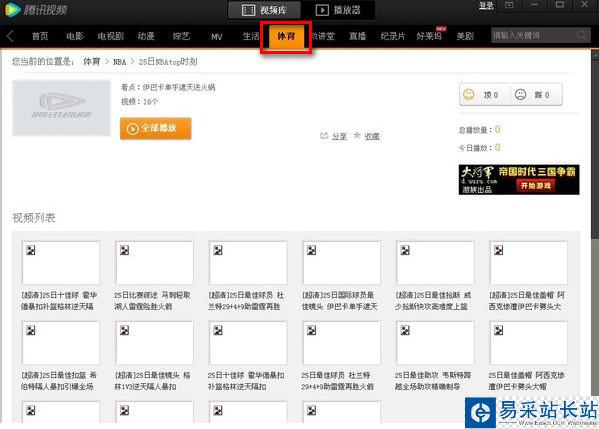The image size is (599, 429).
Task: Open thumbnail for 超清 25日国际球员最佳镜头
Action: coord(342,263)
